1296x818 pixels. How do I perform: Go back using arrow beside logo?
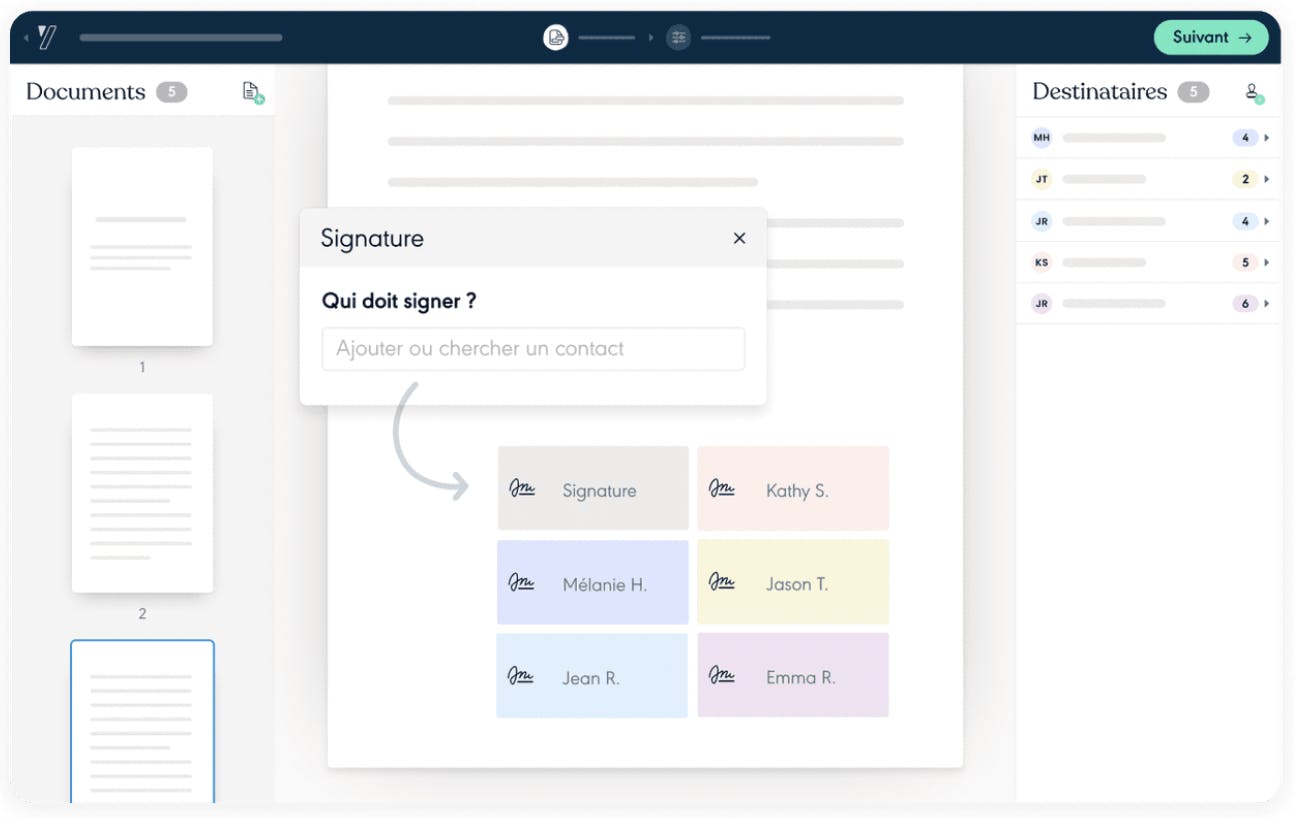[x=27, y=38]
